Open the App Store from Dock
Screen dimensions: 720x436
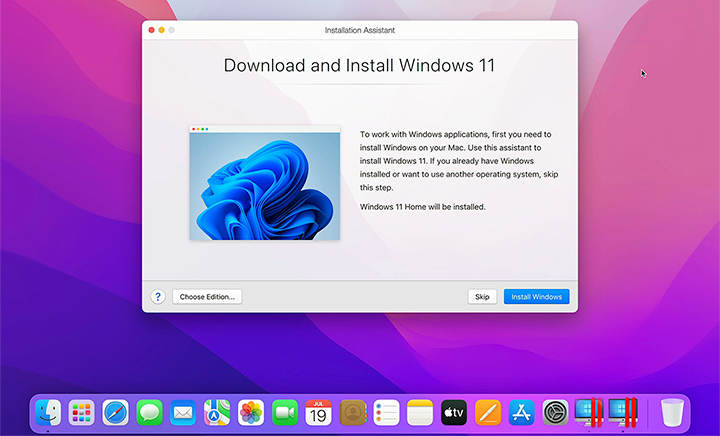point(522,413)
